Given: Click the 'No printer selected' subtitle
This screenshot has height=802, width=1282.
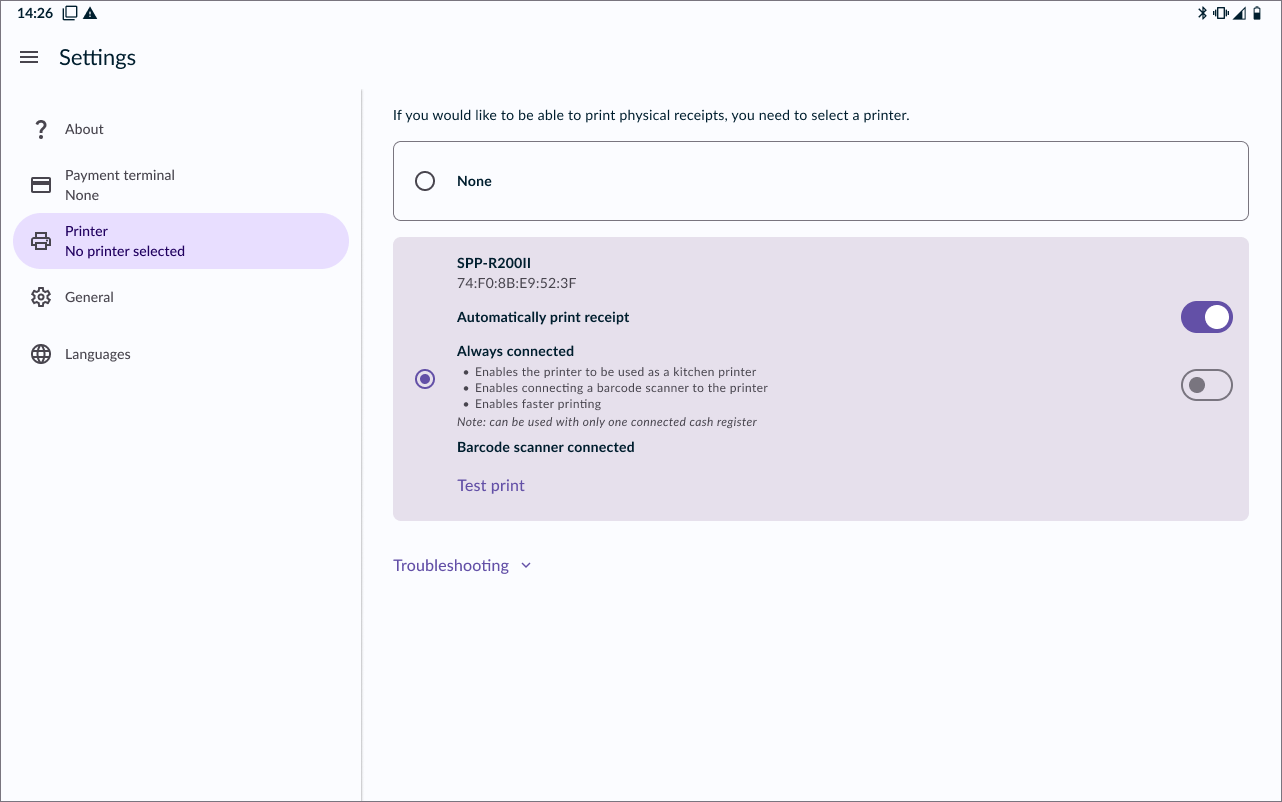Looking at the screenshot, I should [x=125, y=251].
